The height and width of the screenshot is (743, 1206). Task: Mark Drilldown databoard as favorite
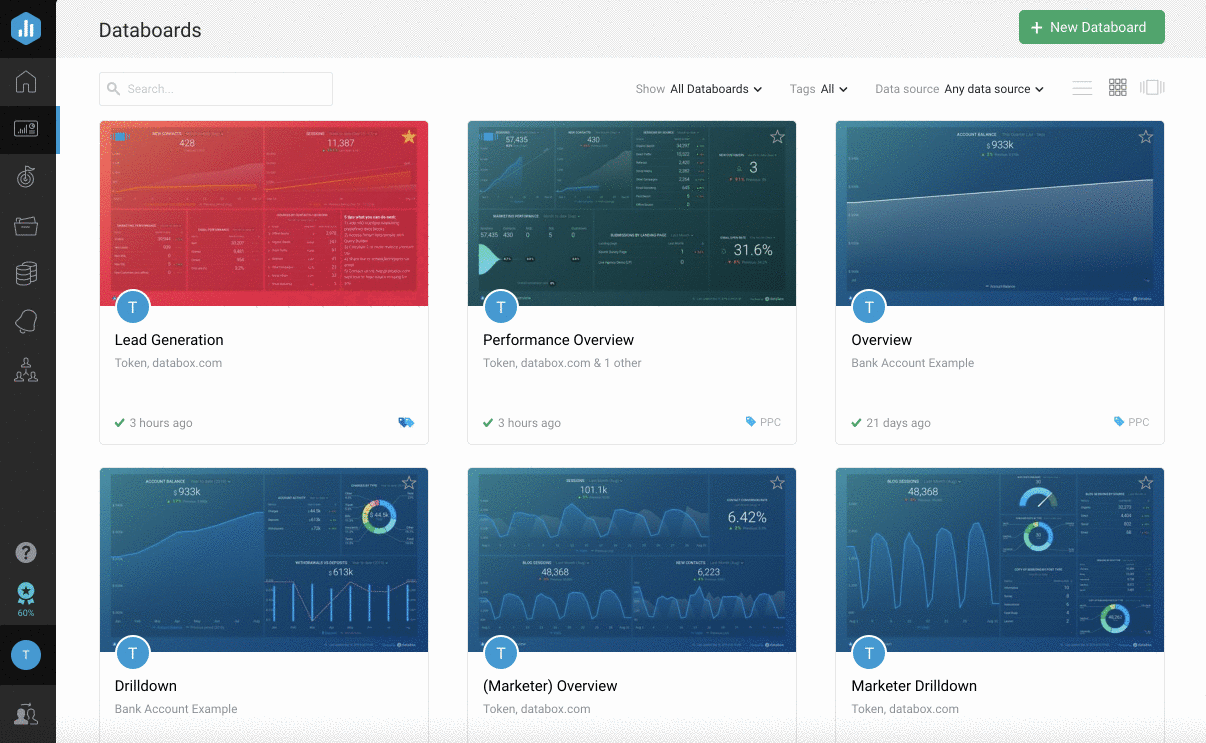409,483
